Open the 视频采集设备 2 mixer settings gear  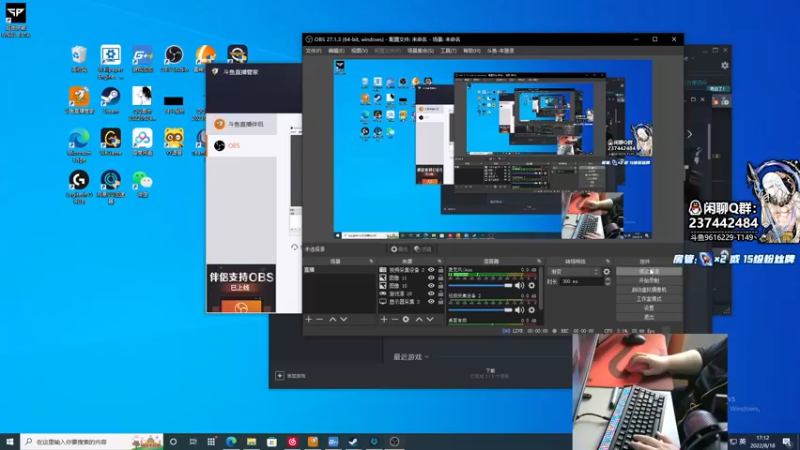(x=532, y=310)
